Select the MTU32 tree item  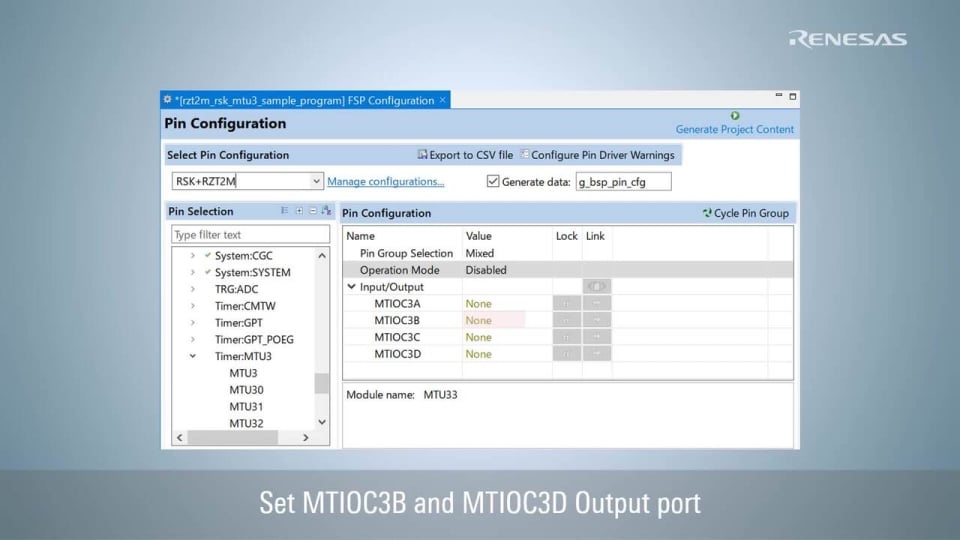(246, 423)
